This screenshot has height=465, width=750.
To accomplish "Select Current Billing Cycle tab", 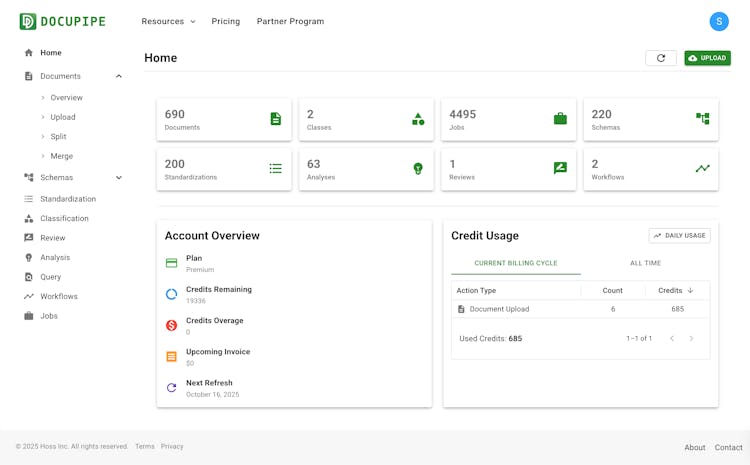I will [515, 263].
